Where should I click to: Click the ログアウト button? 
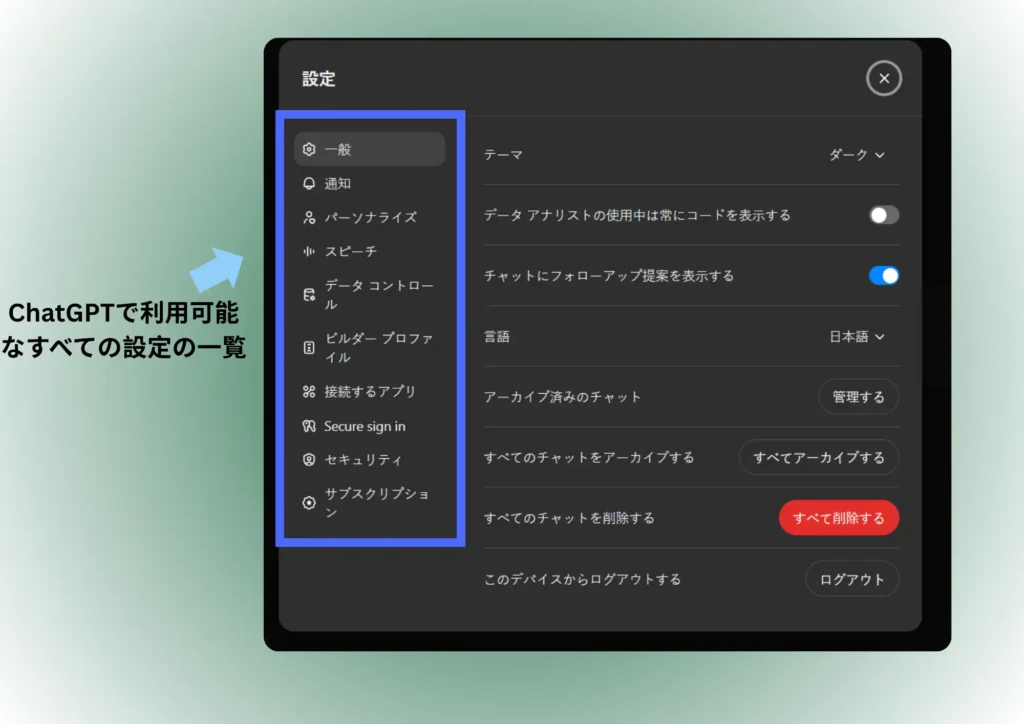tap(852, 579)
